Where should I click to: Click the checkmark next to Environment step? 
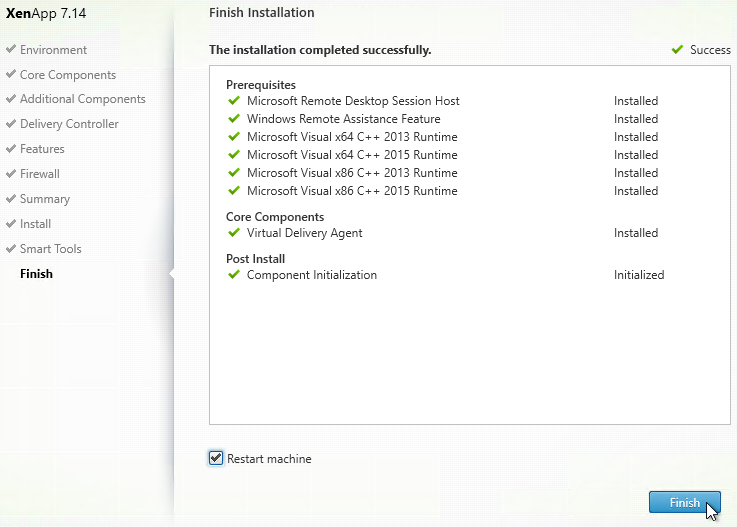(11, 49)
